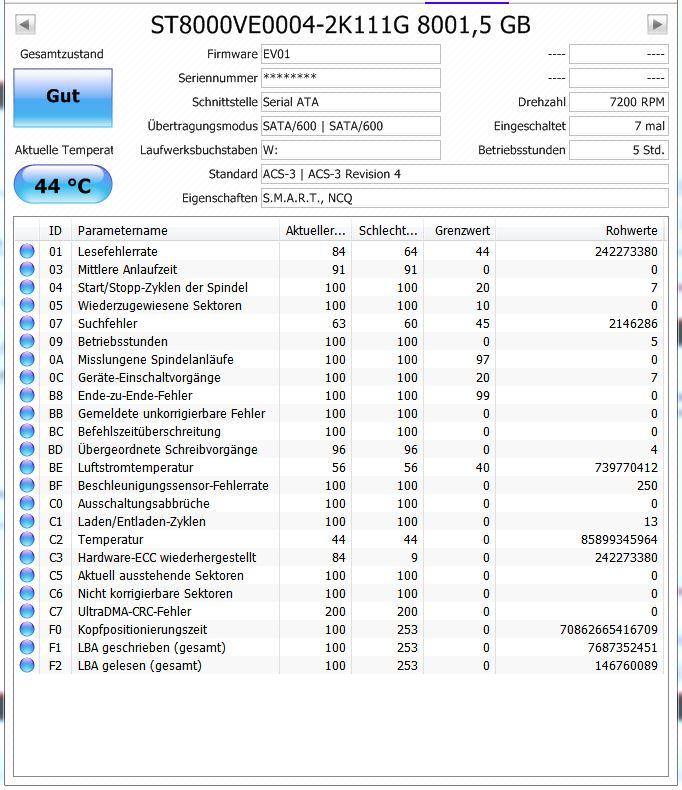Click status orb for LBA geschrieben row
The width and height of the screenshot is (682, 790).
click(x=27, y=647)
